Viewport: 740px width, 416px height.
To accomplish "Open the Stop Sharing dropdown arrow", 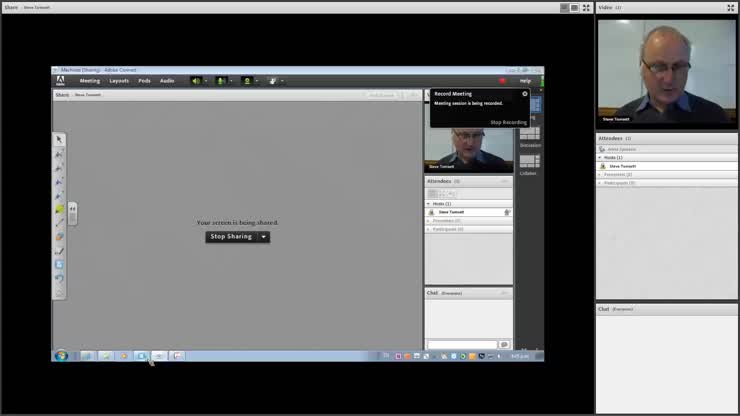I will pyautogui.click(x=264, y=237).
